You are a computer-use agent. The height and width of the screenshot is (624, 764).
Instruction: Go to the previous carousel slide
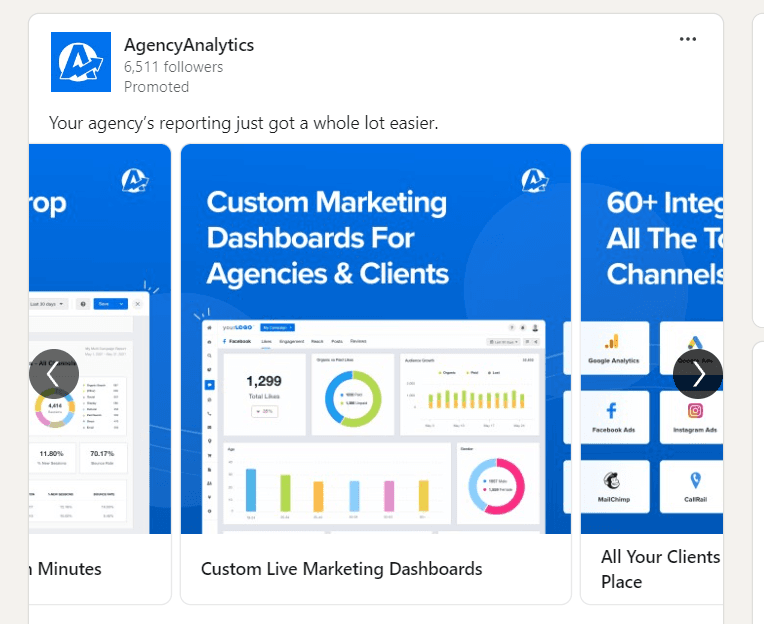tap(54, 374)
